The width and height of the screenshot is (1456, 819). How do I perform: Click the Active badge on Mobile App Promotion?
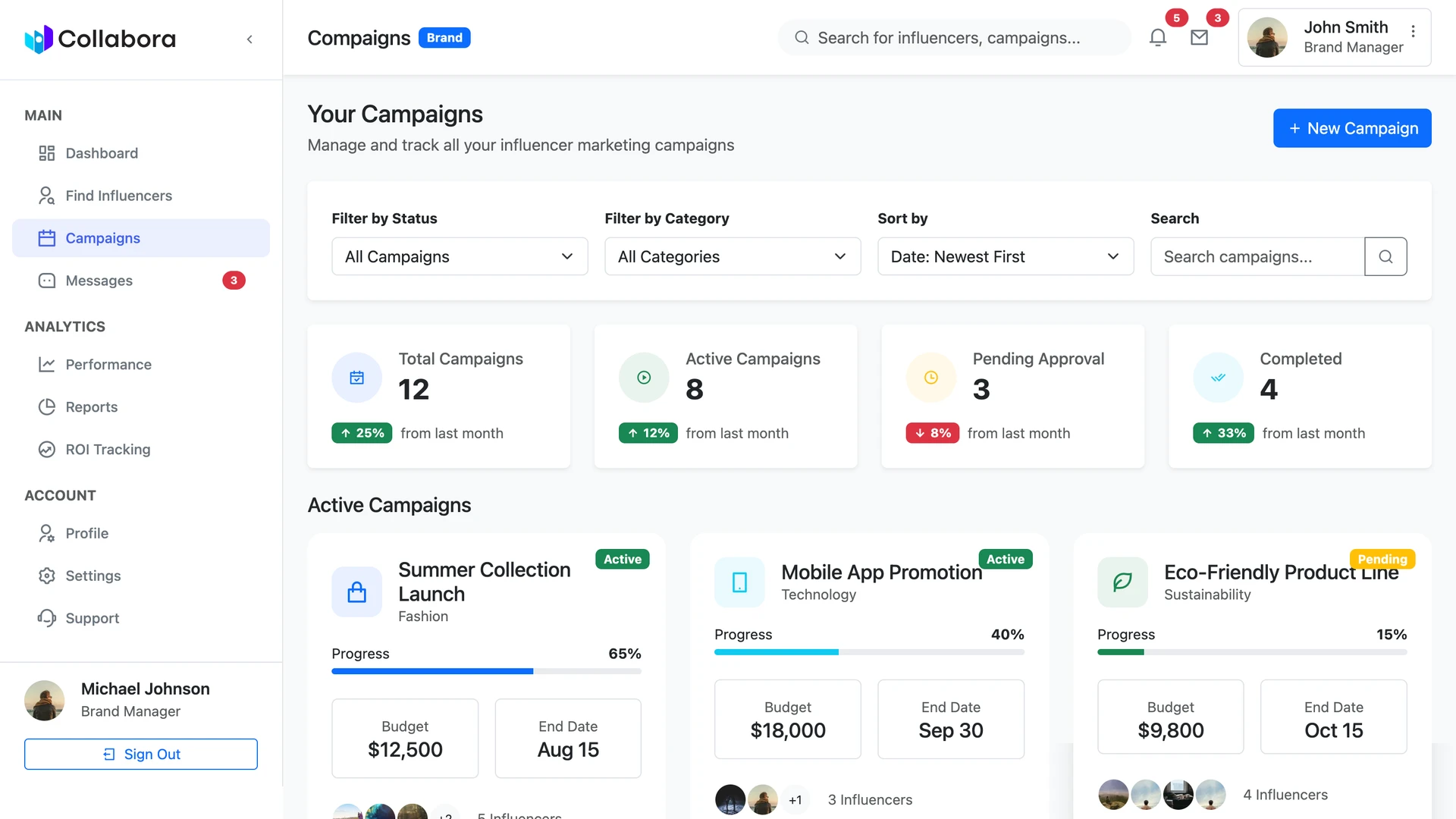(1006, 559)
